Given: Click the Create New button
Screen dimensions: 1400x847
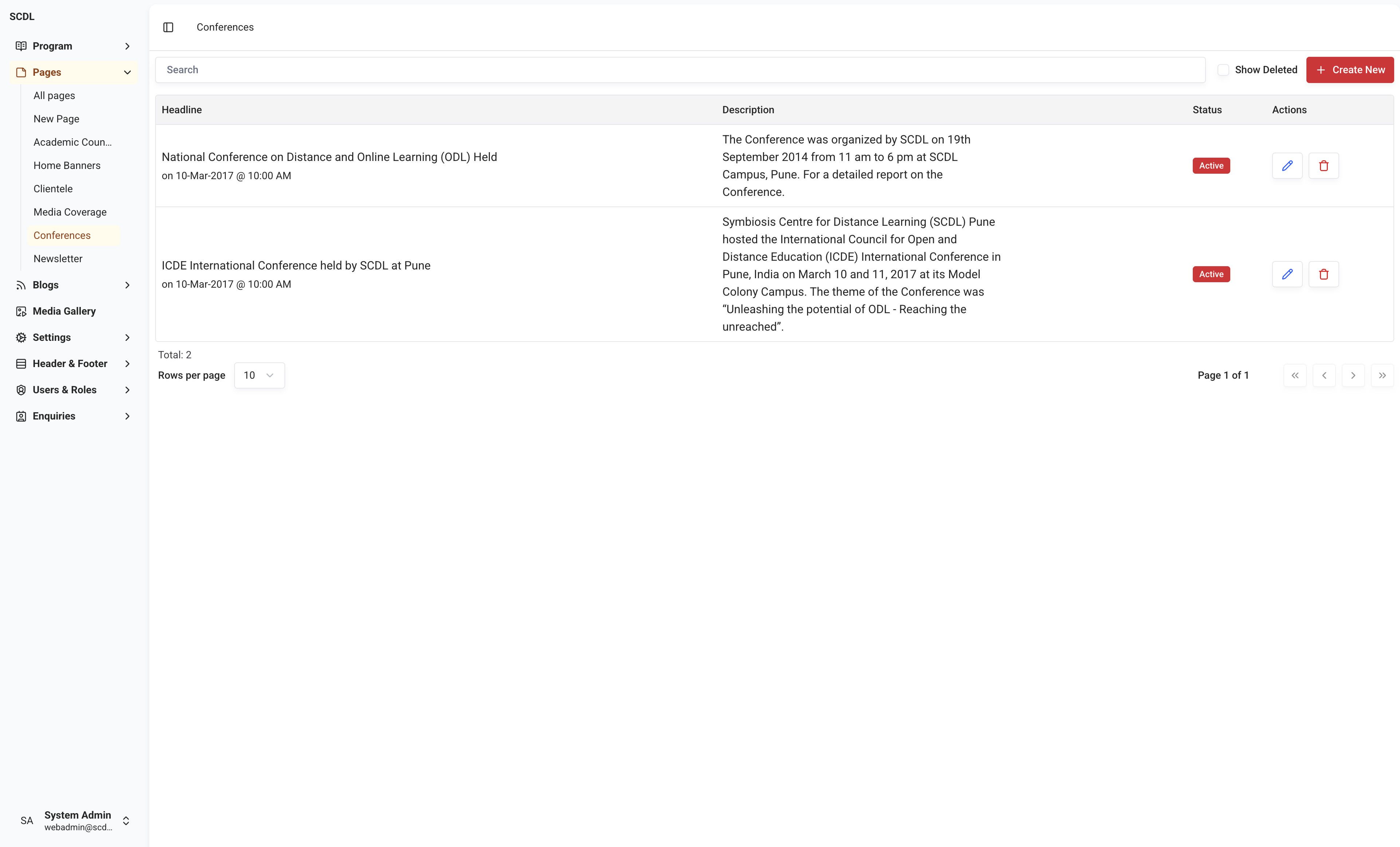Looking at the screenshot, I should (1349, 70).
